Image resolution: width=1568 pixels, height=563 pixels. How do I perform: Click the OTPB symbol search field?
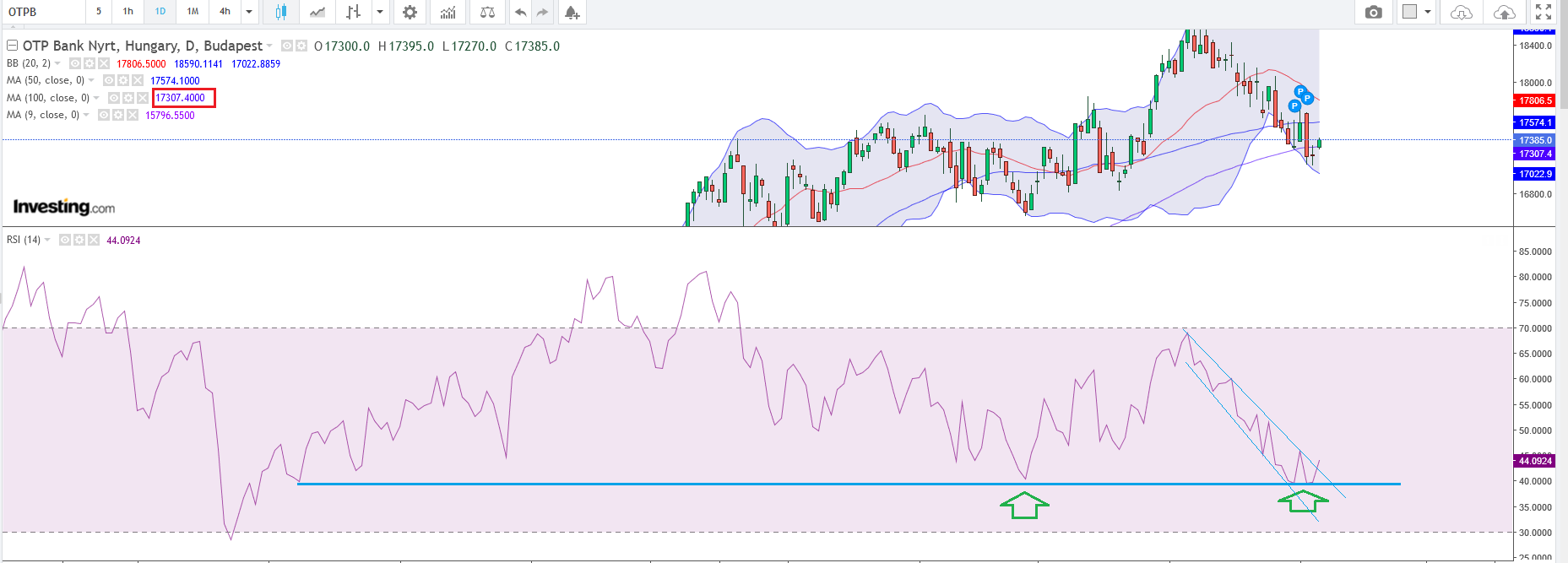coord(42,12)
